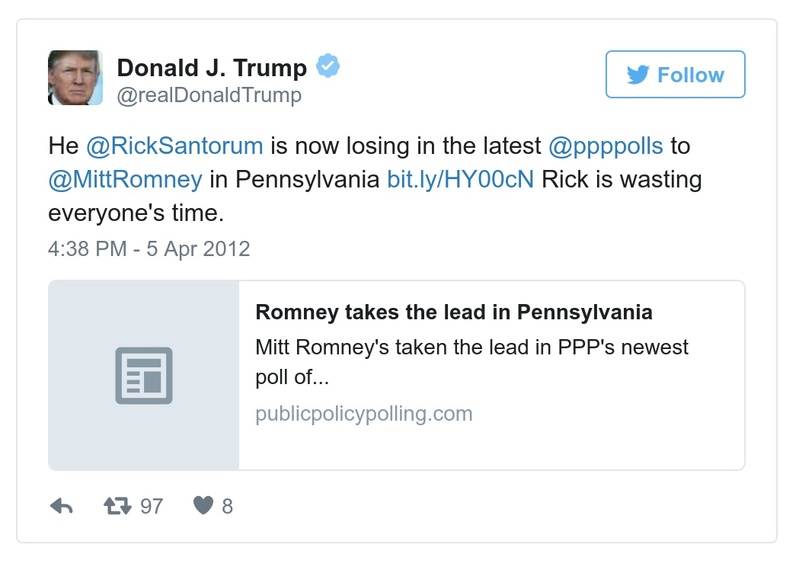Click the @realDonaldTrump handle
Viewport: 799px width, 567px height.
coord(209,96)
